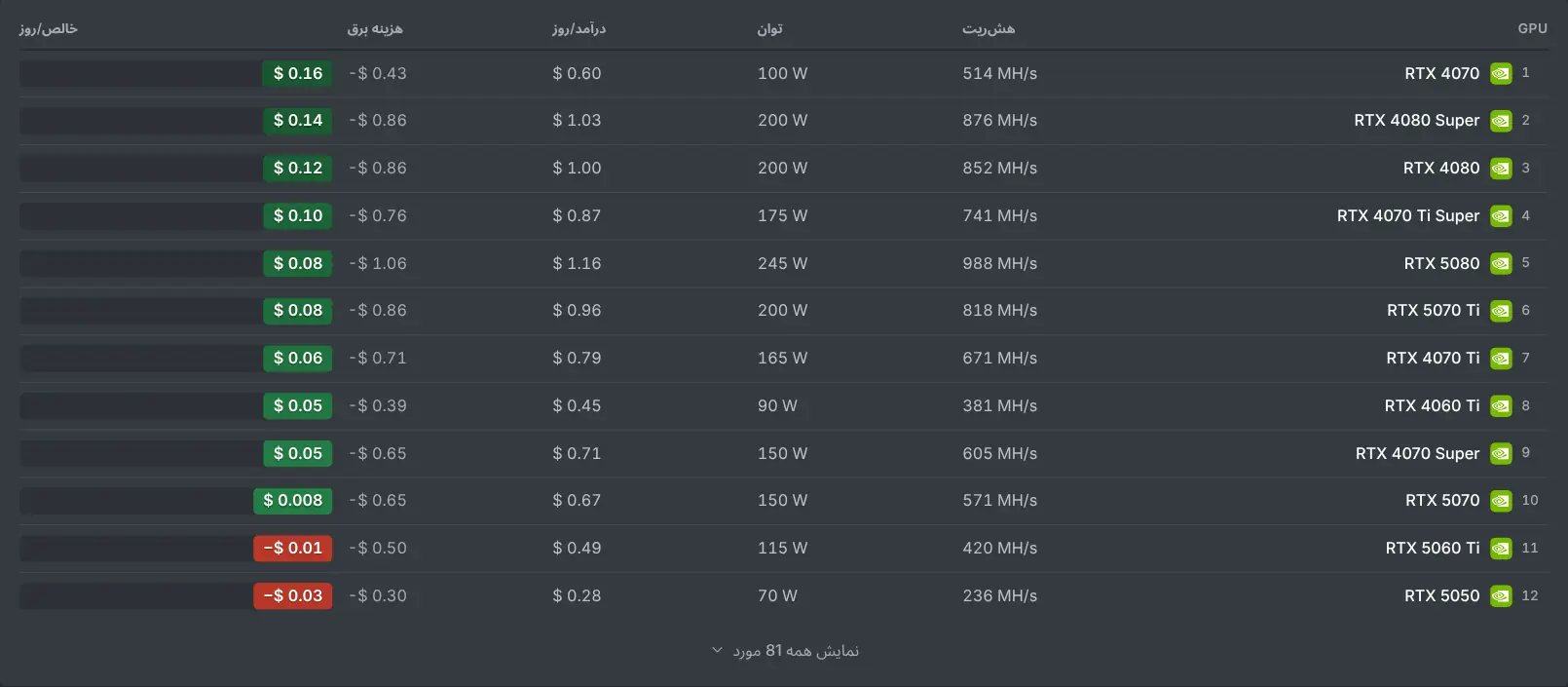
Task: Click the red -$ 0.03 net loss badge
Action: point(292,595)
